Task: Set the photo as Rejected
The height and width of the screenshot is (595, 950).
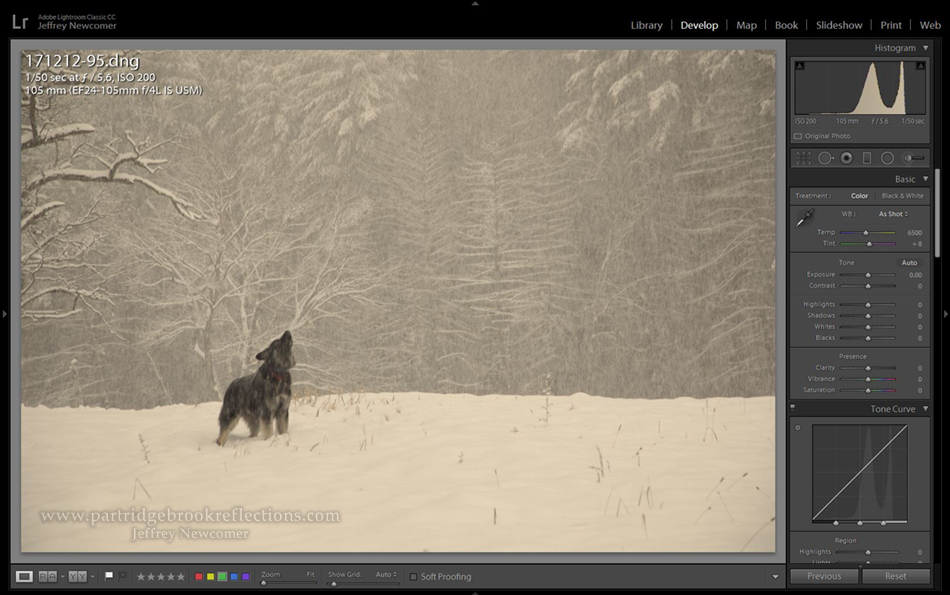Action: pyautogui.click(x=122, y=576)
